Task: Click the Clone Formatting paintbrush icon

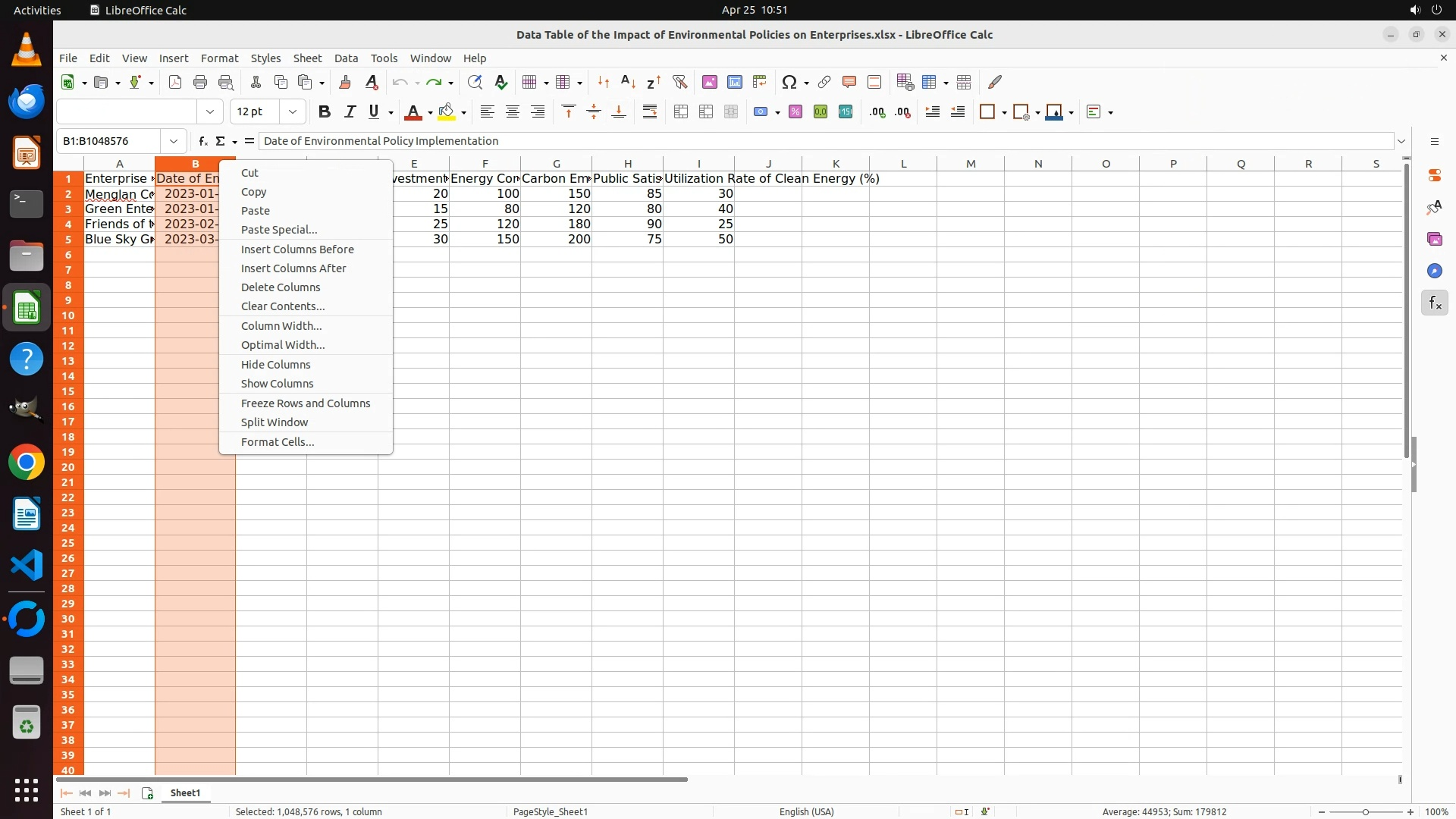Action: [x=345, y=82]
